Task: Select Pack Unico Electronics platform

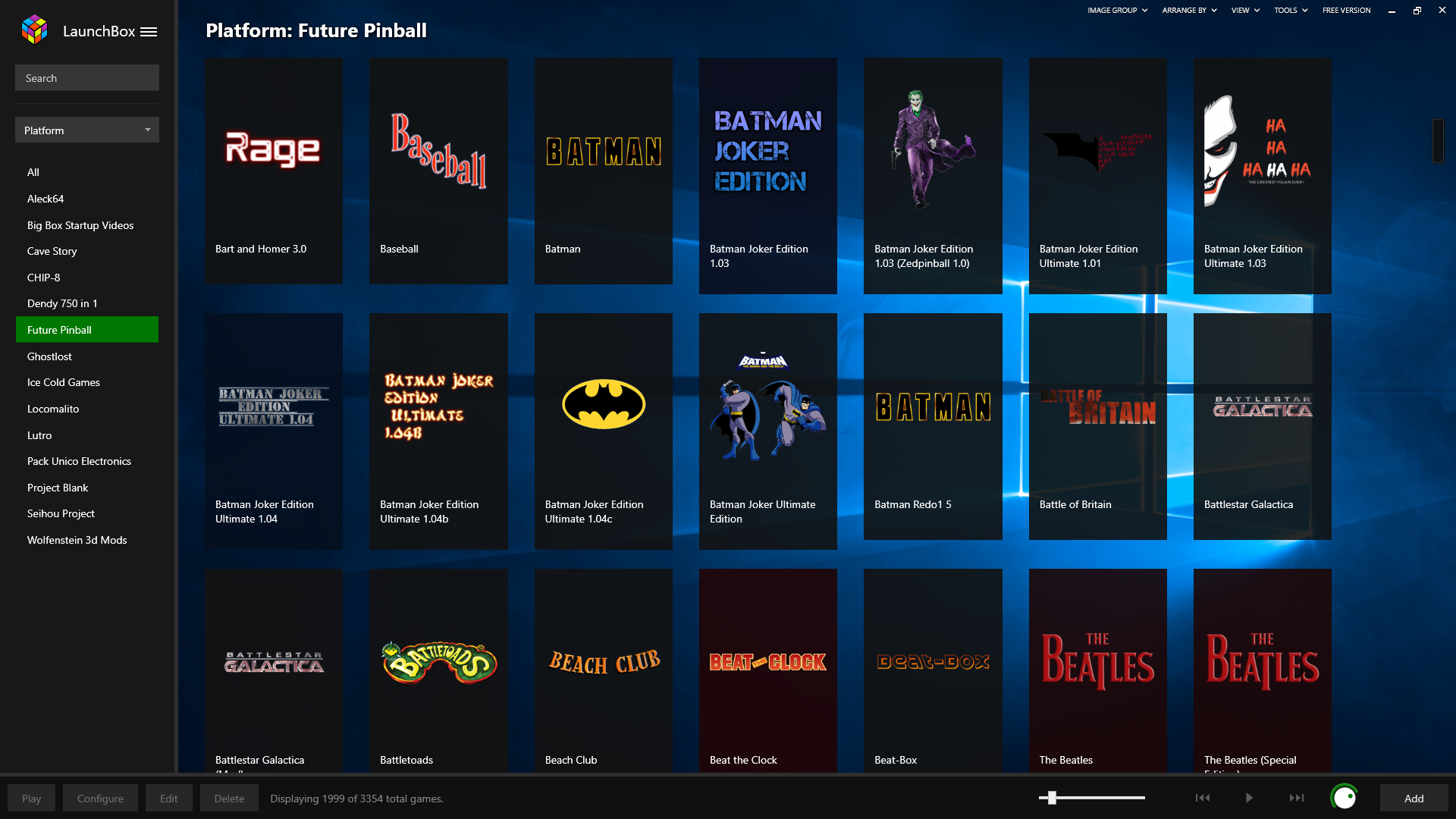Action: click(x=87, y=461)
